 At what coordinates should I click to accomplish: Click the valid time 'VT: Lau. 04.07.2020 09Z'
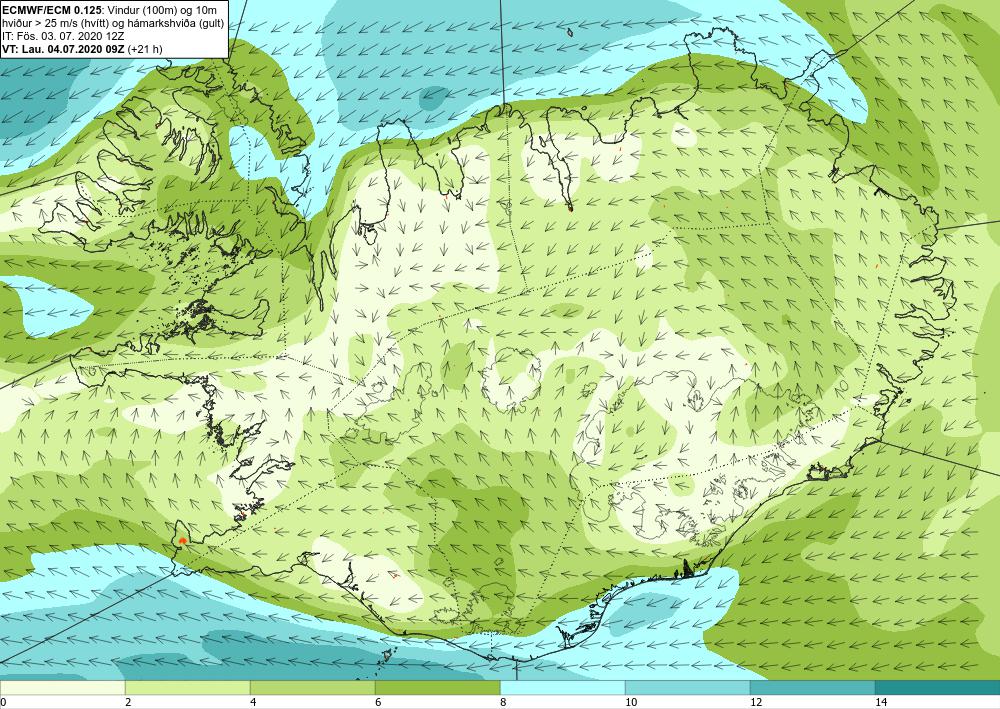pos(64,49)
